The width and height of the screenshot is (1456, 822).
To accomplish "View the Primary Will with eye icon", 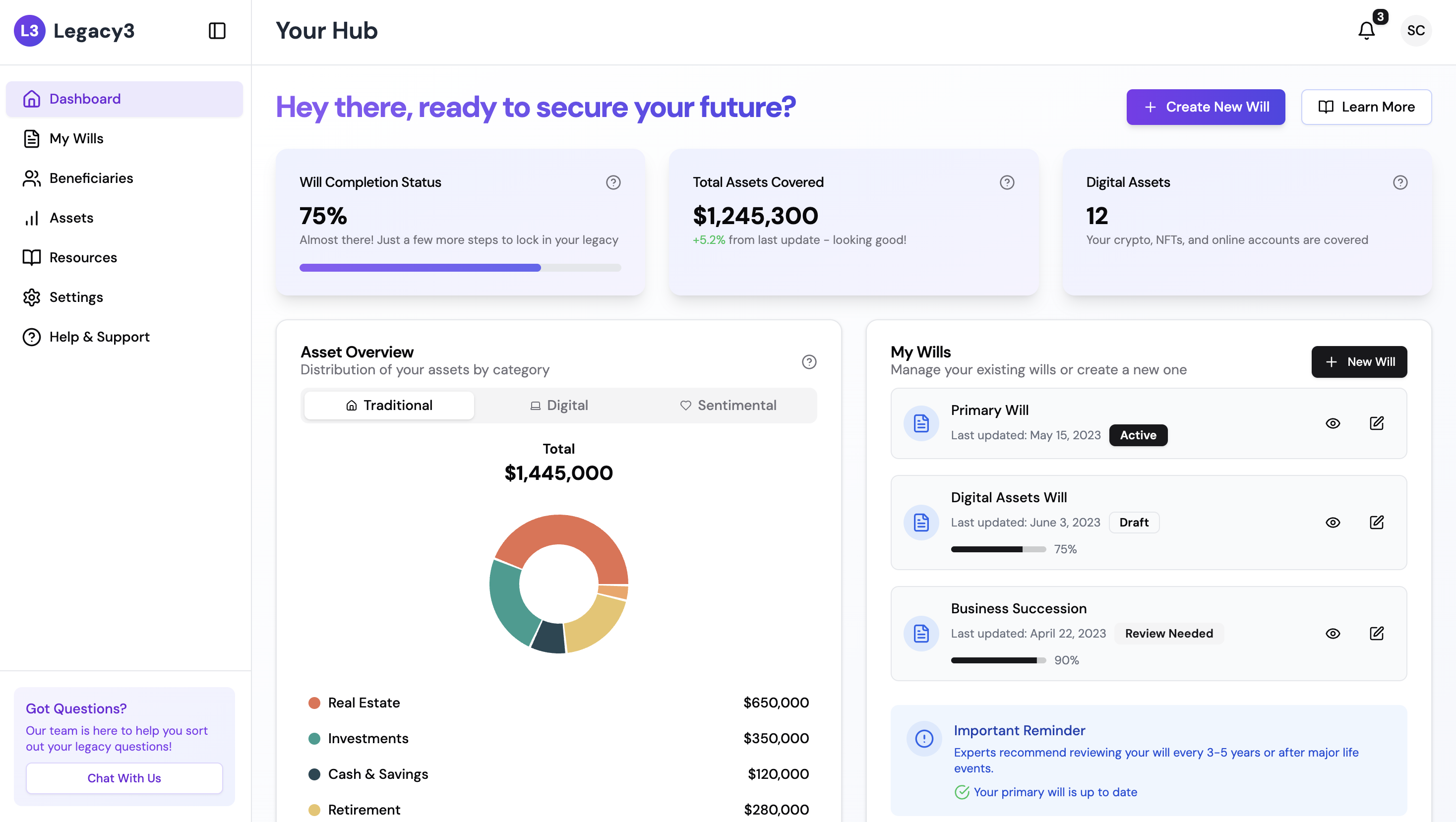I will pos(1333,423).
